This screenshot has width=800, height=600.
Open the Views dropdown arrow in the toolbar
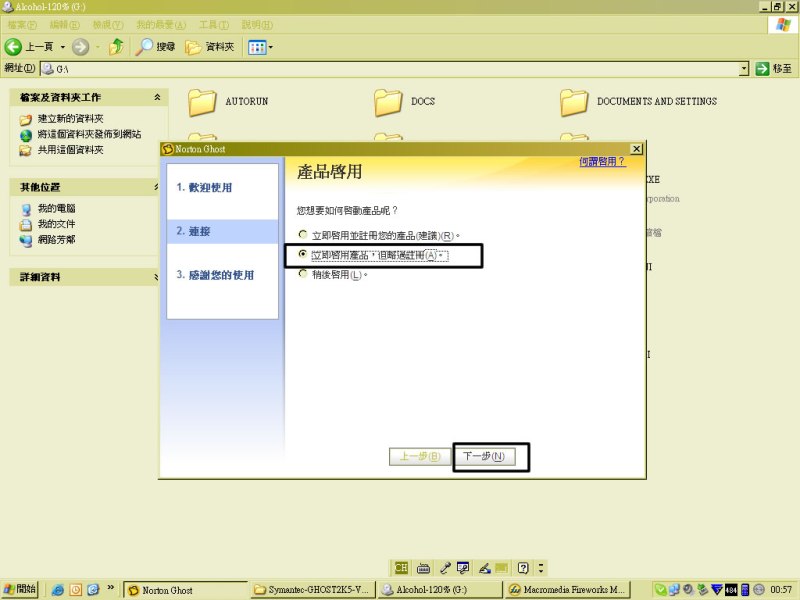(270, 47)
